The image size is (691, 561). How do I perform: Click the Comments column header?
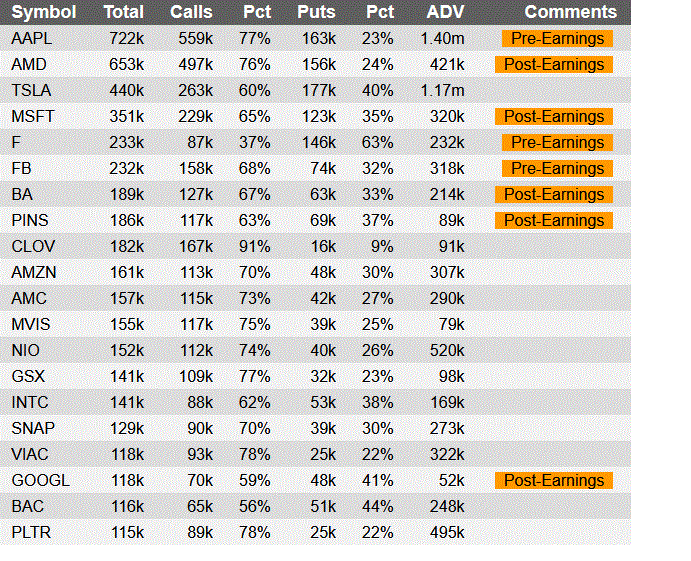click(x=570, y=12)
